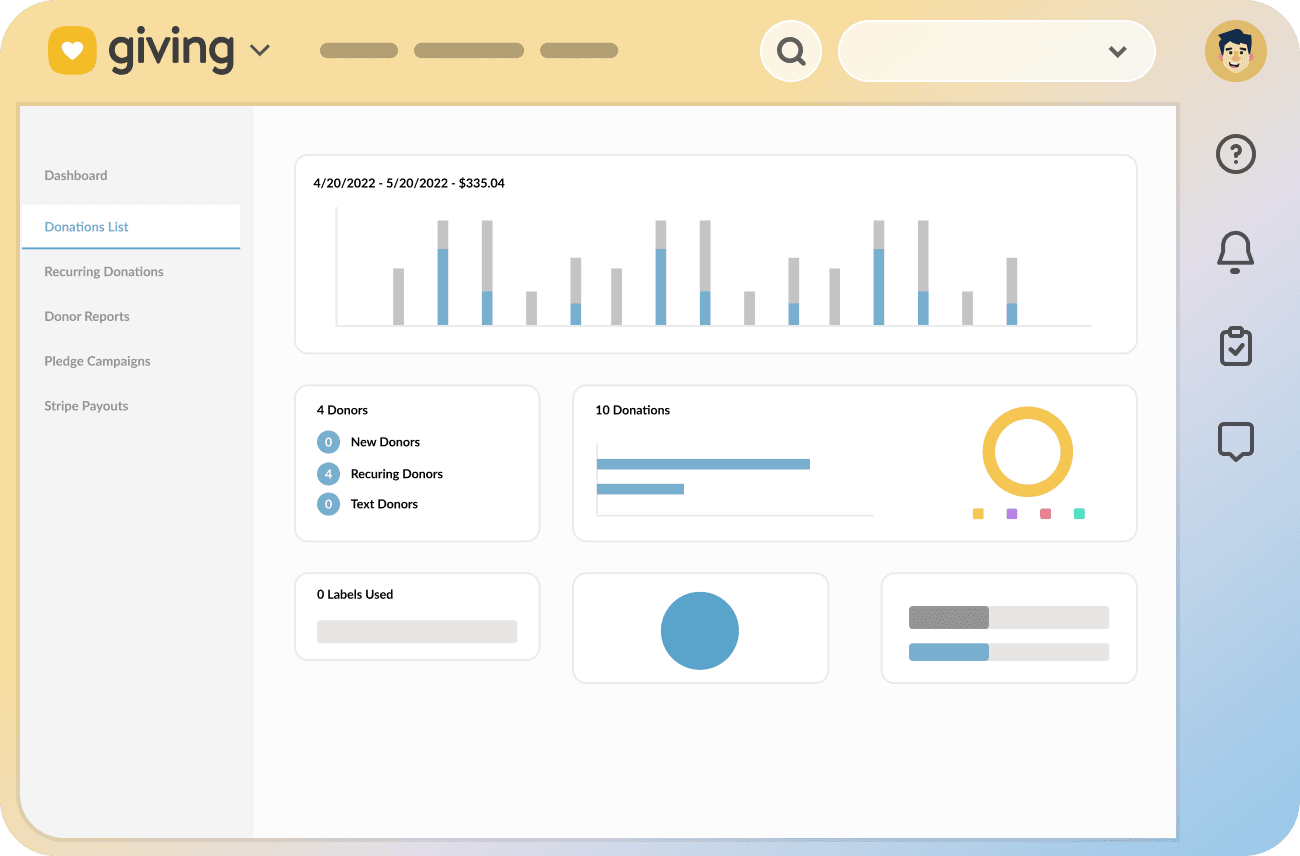Open the search panel
Screen dimensions: 1300x856
[x=791, y=50]
